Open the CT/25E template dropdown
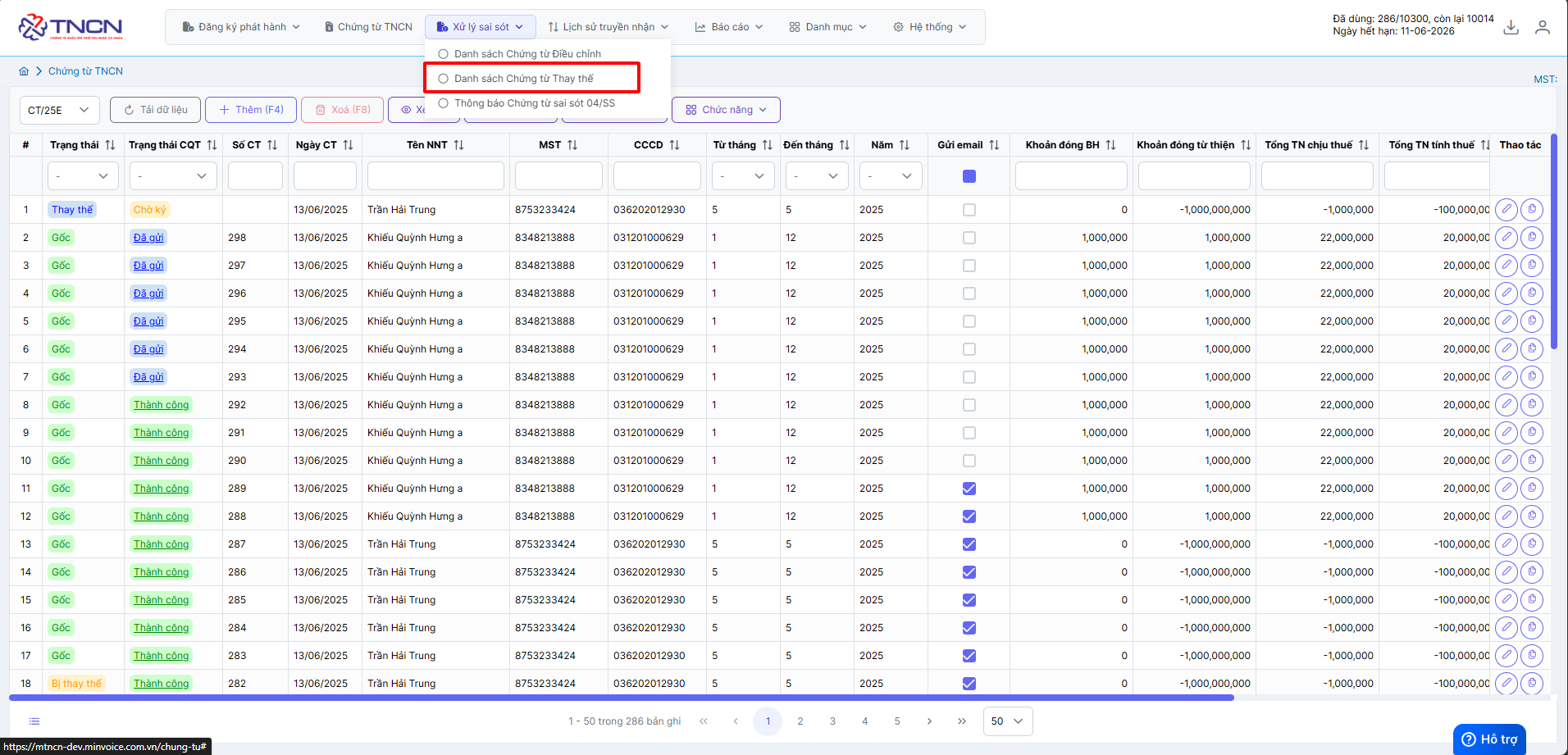Image resolution: width=1568 pixels, height=755 pixels. (x=59, y=110)
